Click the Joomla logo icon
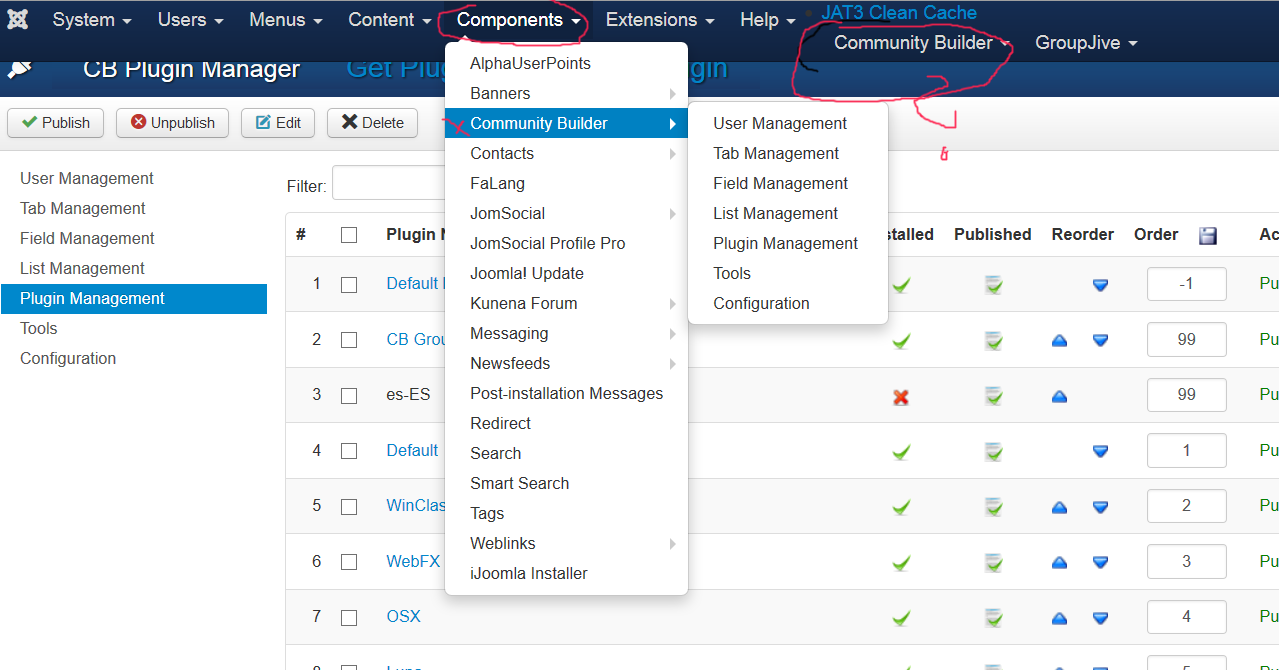 (x=17, y=20)
